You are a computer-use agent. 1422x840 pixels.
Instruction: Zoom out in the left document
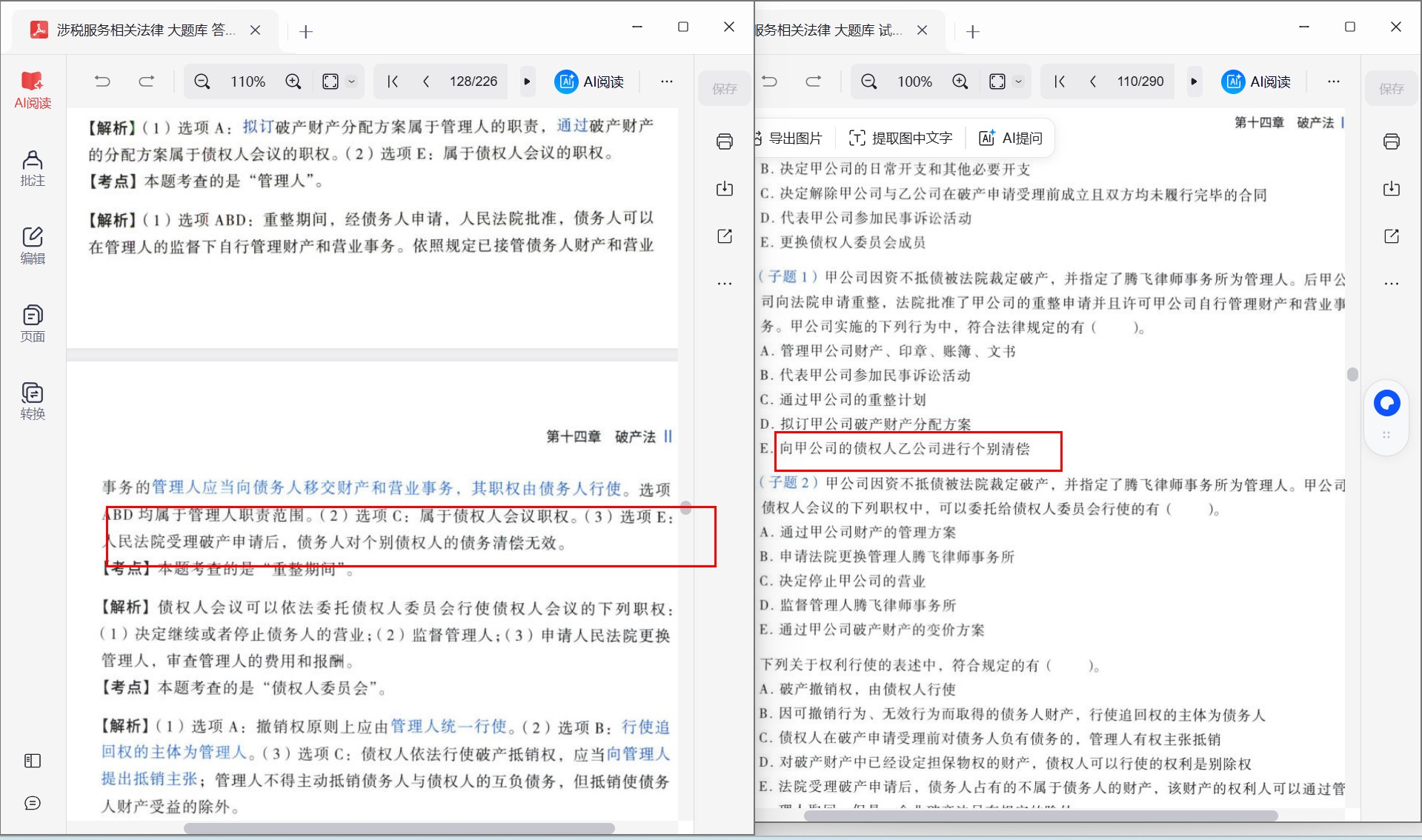tap(202, 81)
